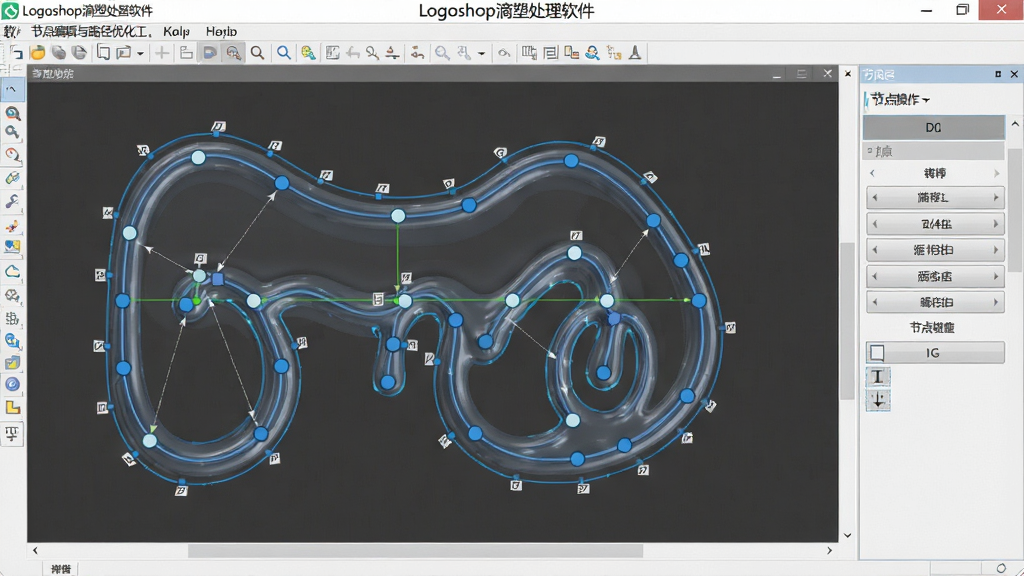Image resolution: width=1024 pixels, height=576 pixels.
Task: Click the down arrow icon in right panel
Action: click(878, 400)
